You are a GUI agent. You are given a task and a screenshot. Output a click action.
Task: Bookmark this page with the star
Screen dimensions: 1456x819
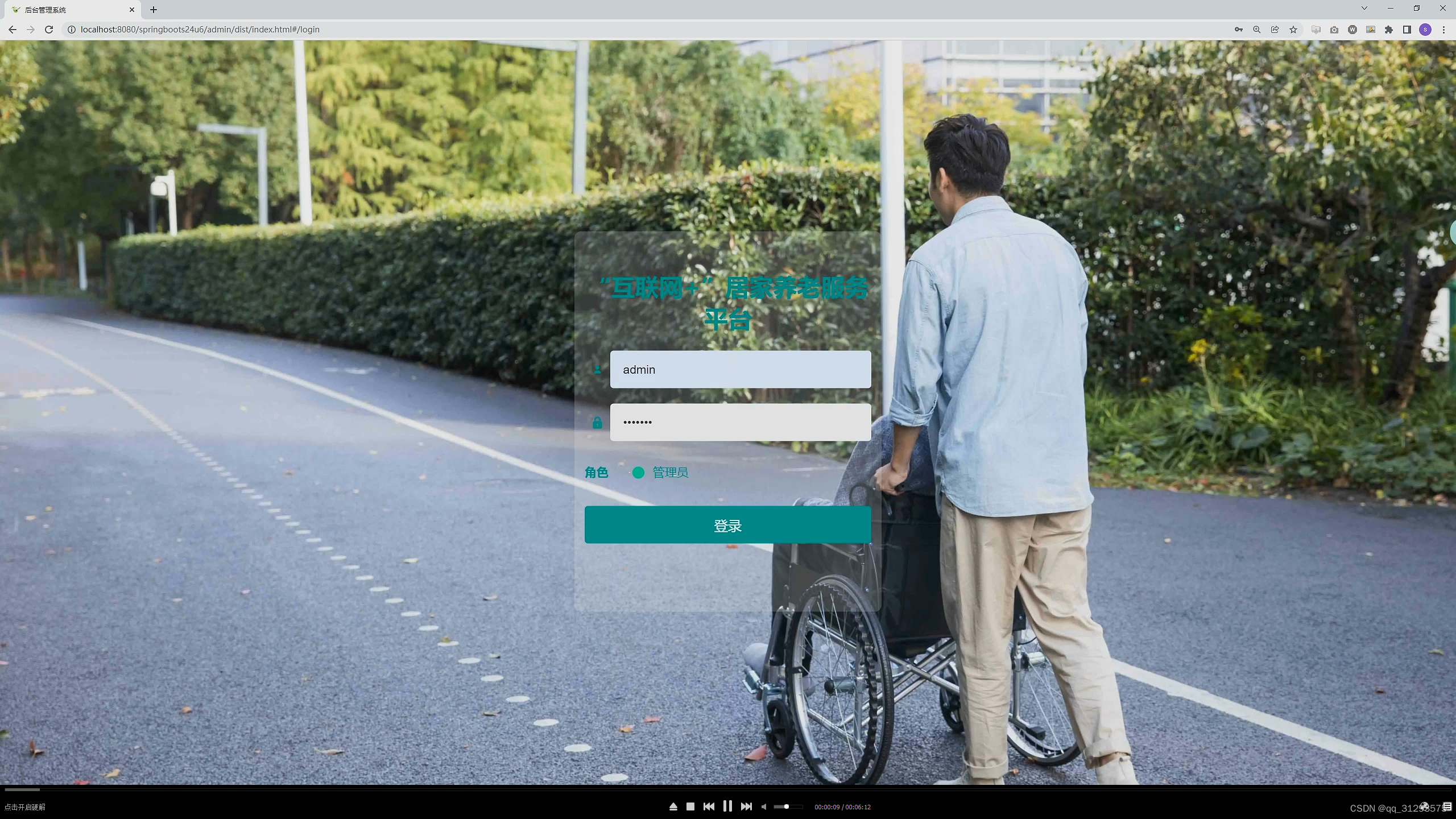pos(1293,30)
